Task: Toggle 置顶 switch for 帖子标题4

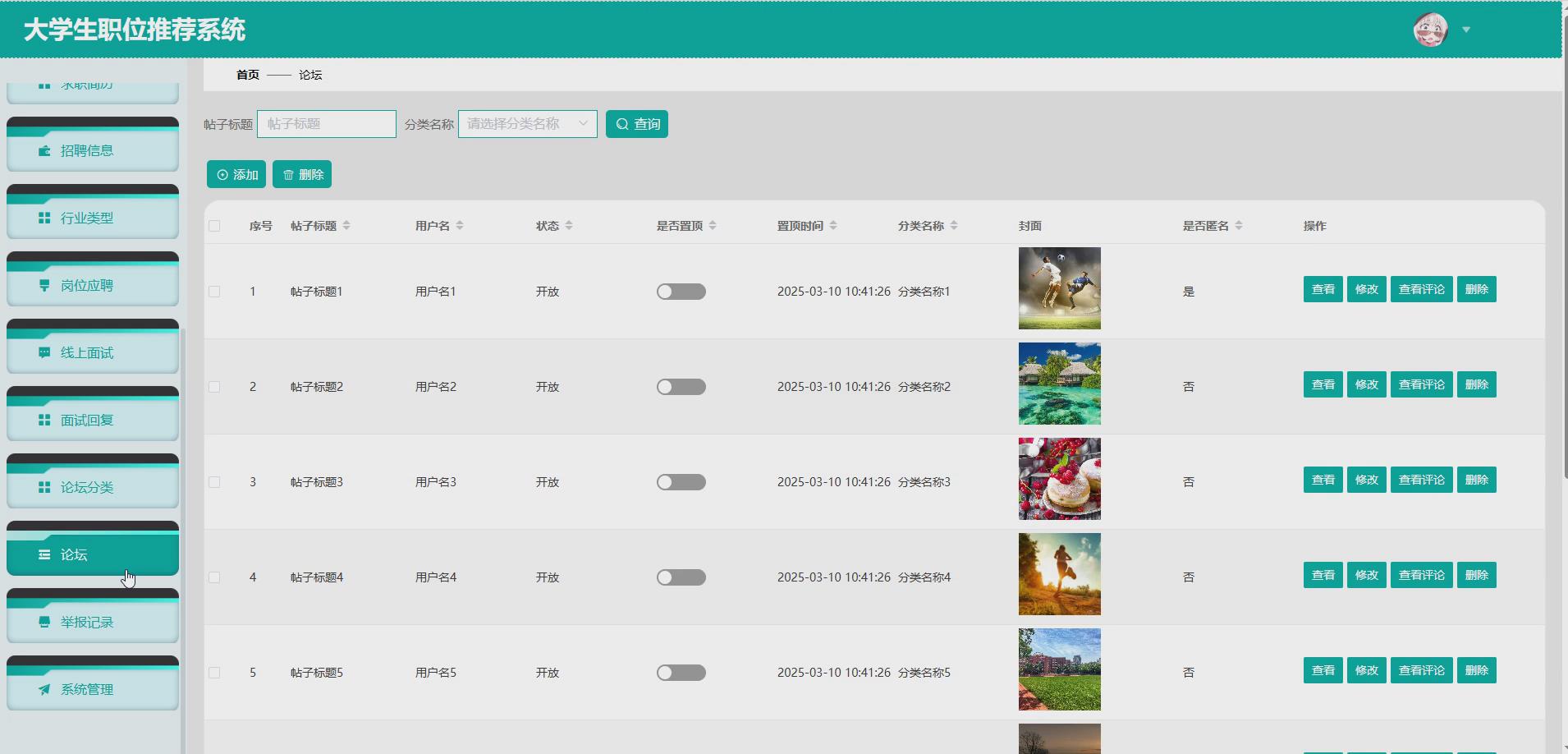Action: pos(681,577)
